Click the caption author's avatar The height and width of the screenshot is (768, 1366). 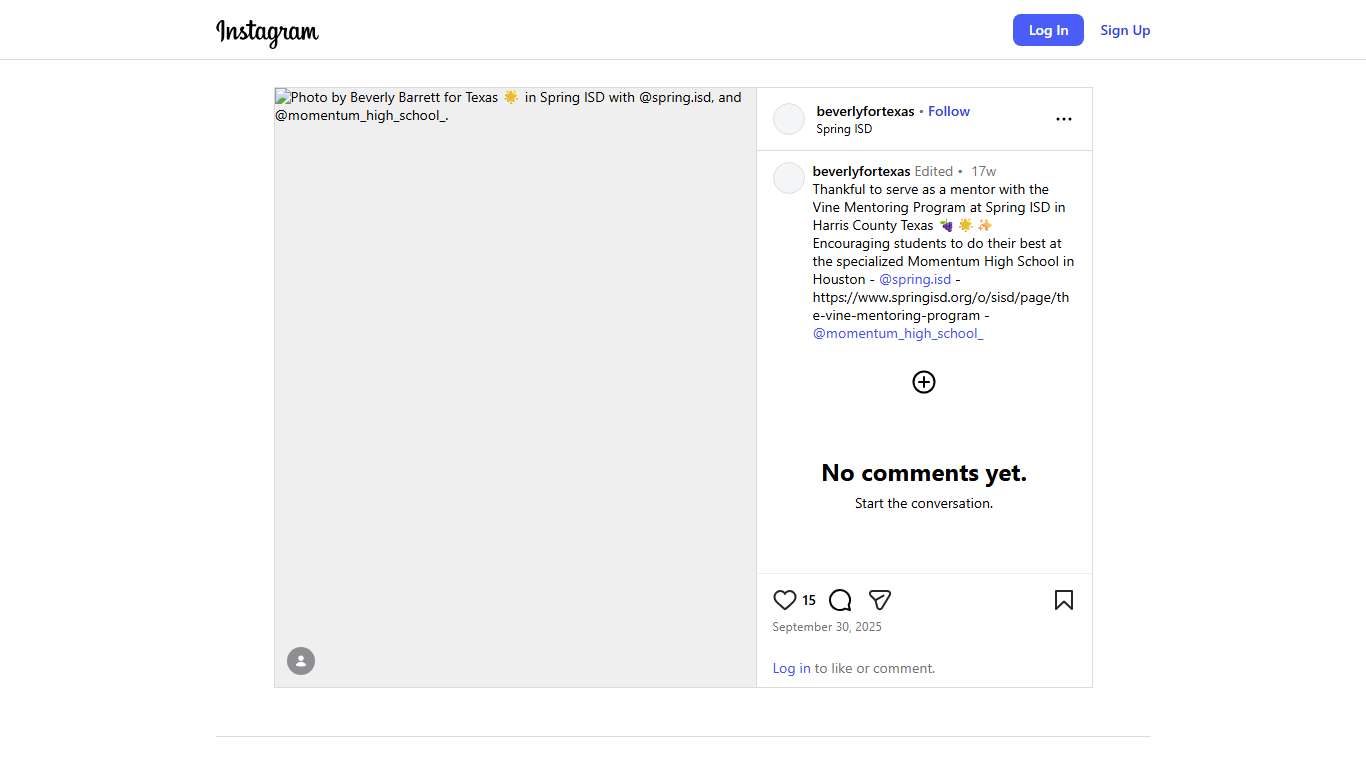789,178
